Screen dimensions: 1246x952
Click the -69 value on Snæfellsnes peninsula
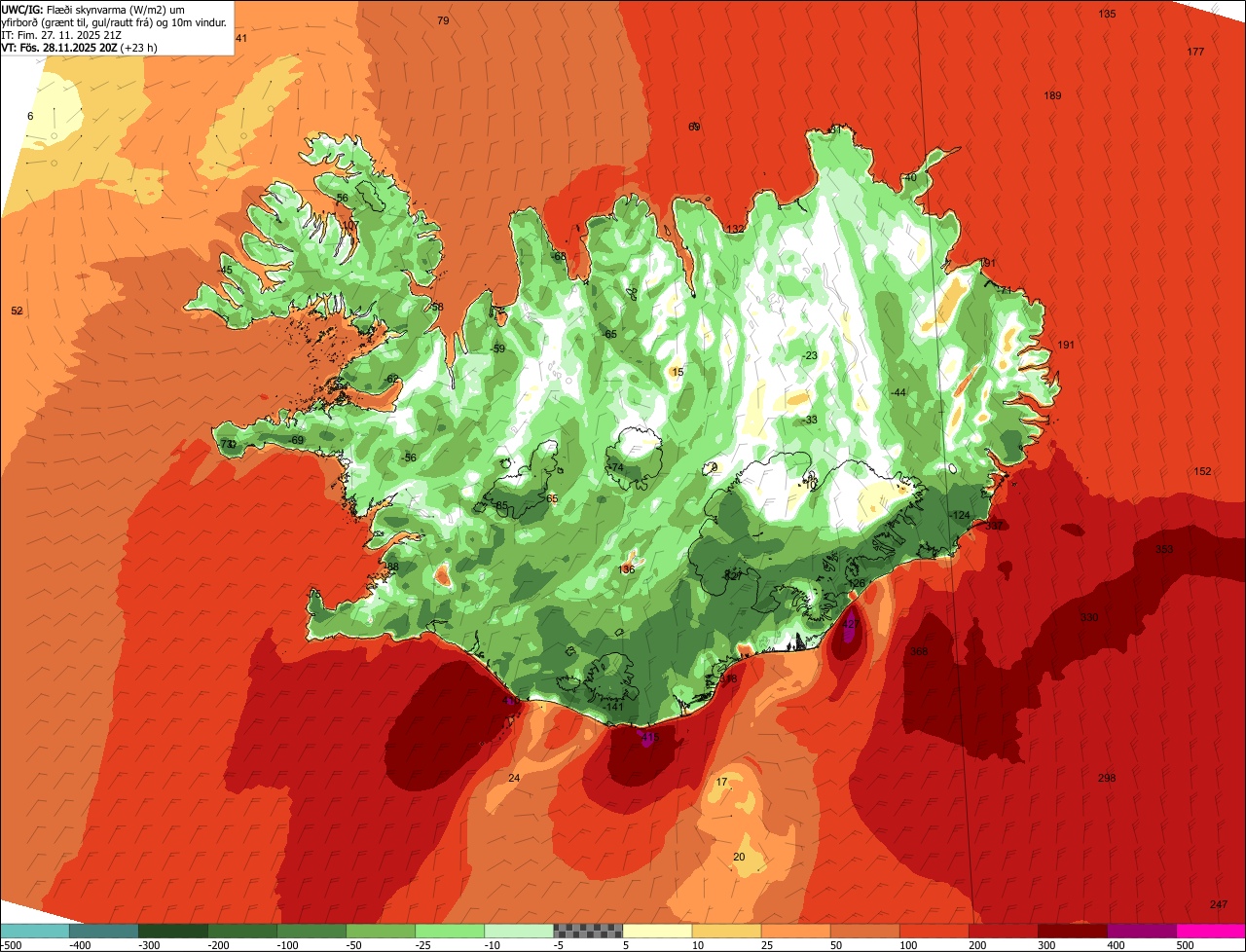point(296,441)
